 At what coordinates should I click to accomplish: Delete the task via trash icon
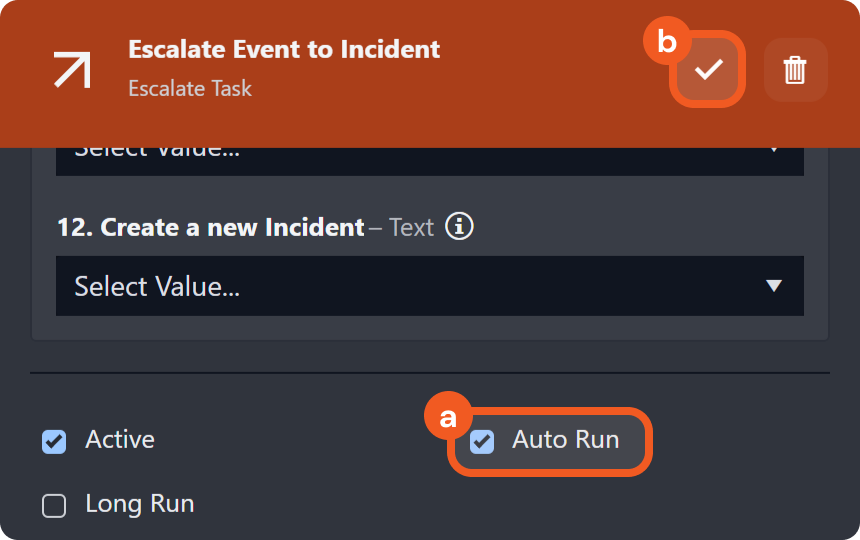pos(795,69)
